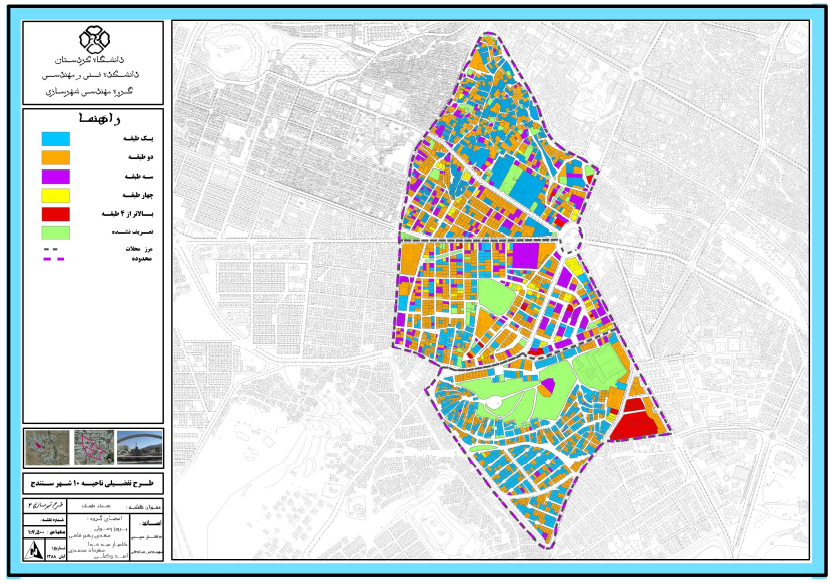This screenshot has width=830, height=584.
Task: Select the orange two-story legend swatch
Action: pos(54,157)
